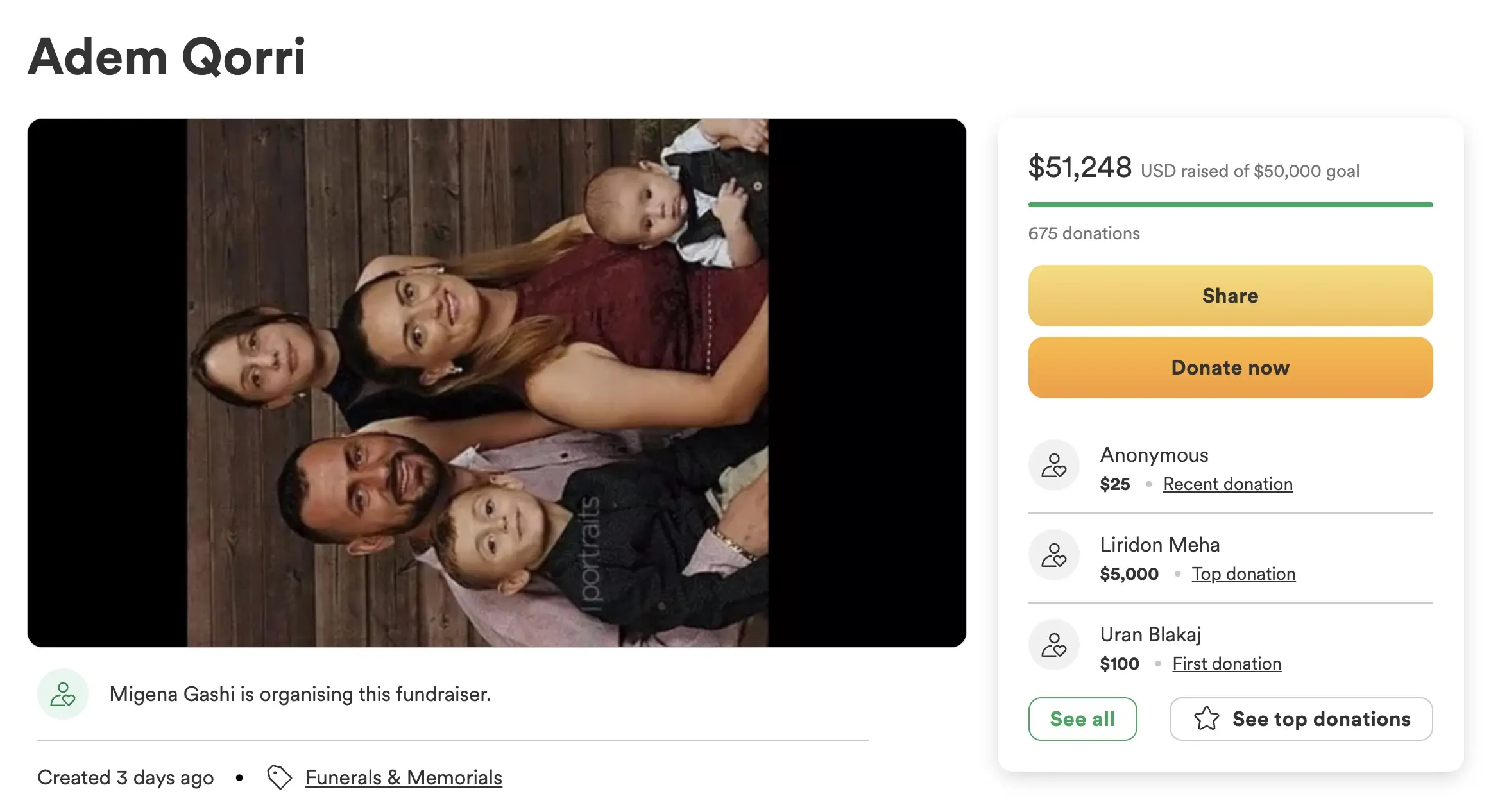Follow the Recent donation link
The width and height of the screenshot is (1491, 812).
[1227, 484]
